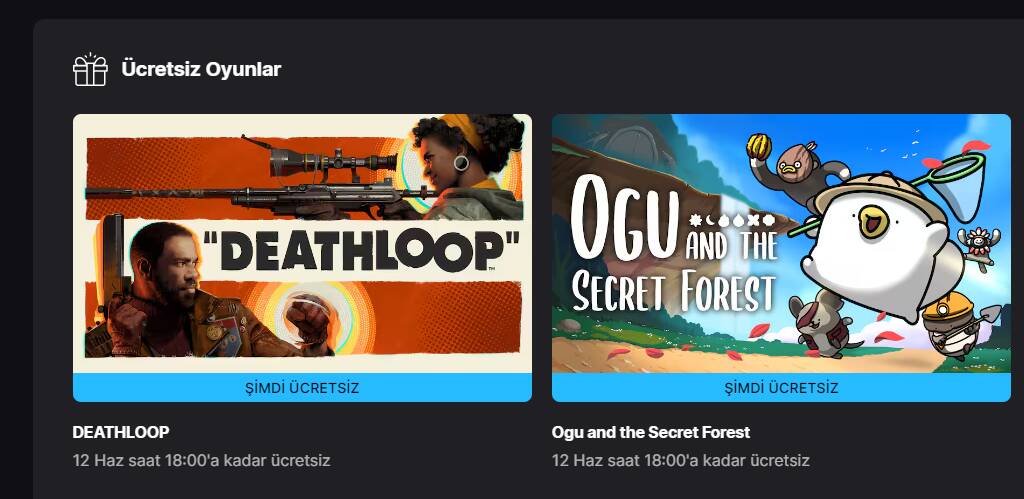Select the DEATHLOOP title text below the cover

tap(121, 432)
